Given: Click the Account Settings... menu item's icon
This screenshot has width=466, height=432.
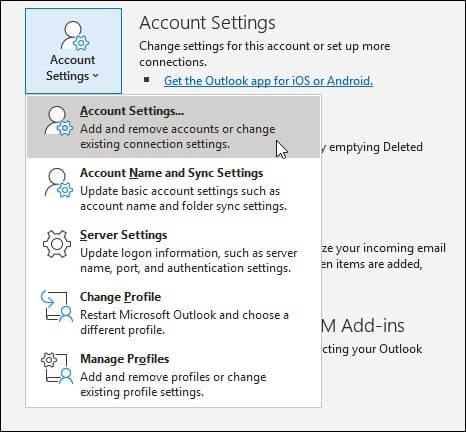Looking at the screenshot, I should pos(59,121).
